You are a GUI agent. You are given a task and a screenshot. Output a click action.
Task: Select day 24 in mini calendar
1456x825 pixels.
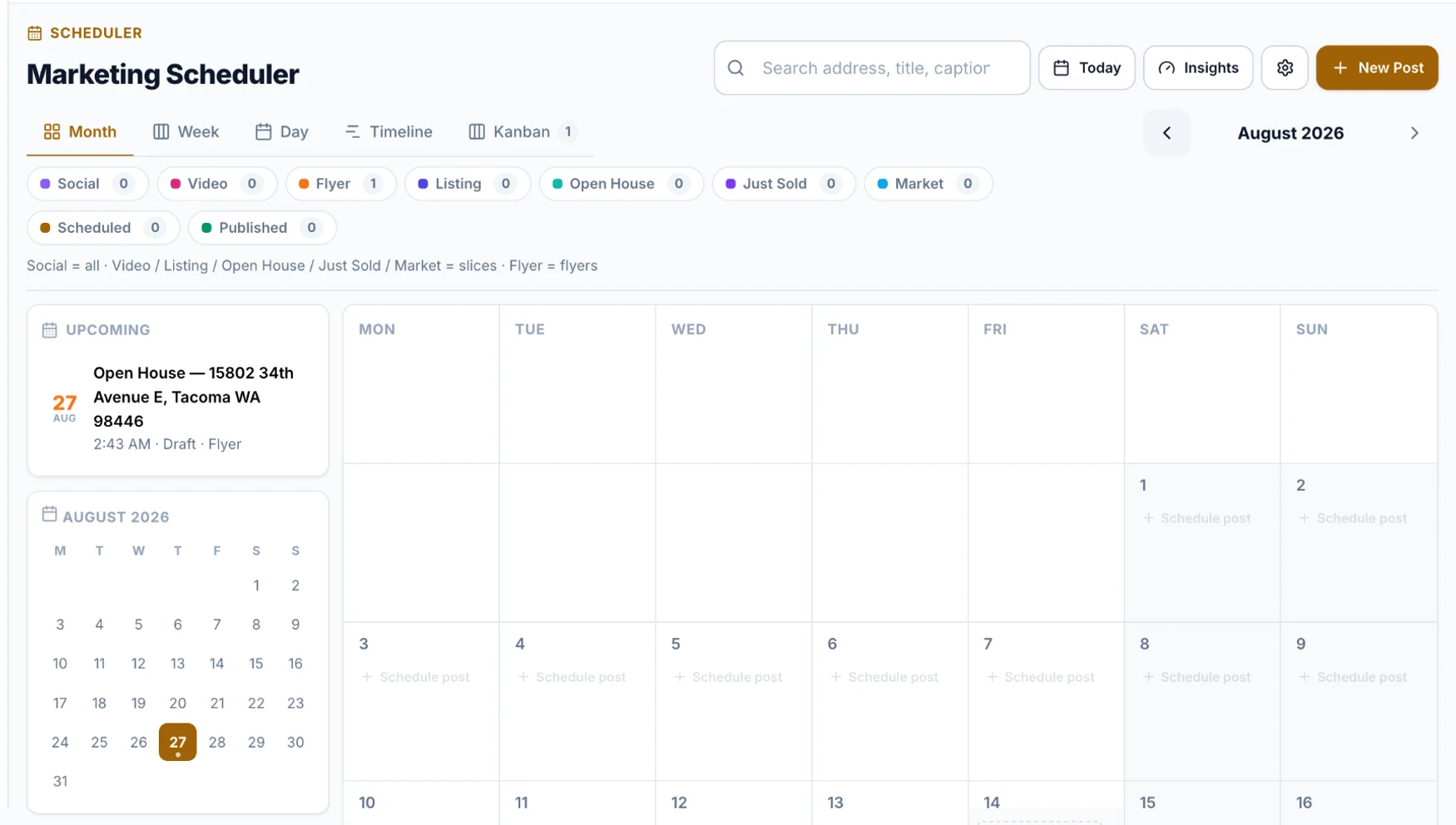pos(60,742)
